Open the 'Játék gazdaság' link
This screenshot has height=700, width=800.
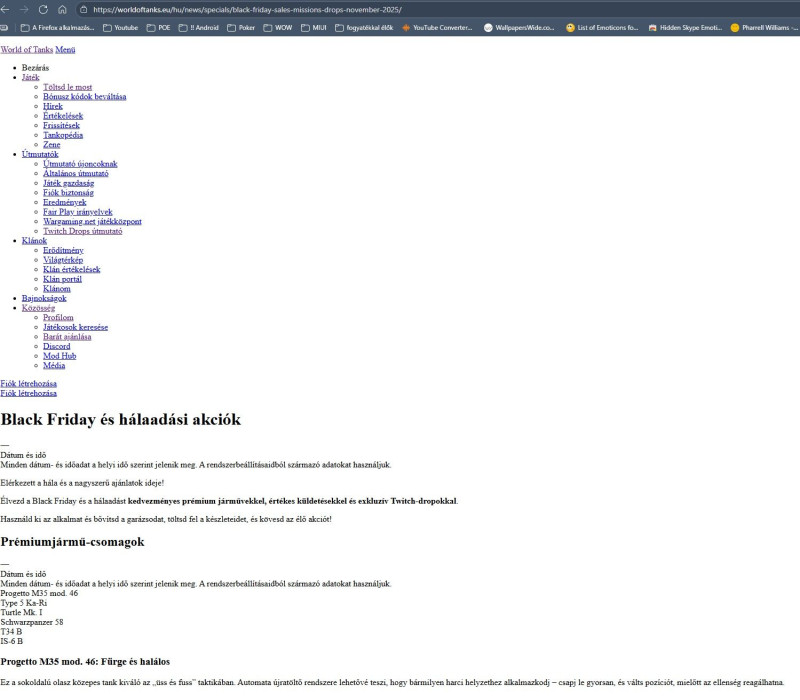[68, 183]
